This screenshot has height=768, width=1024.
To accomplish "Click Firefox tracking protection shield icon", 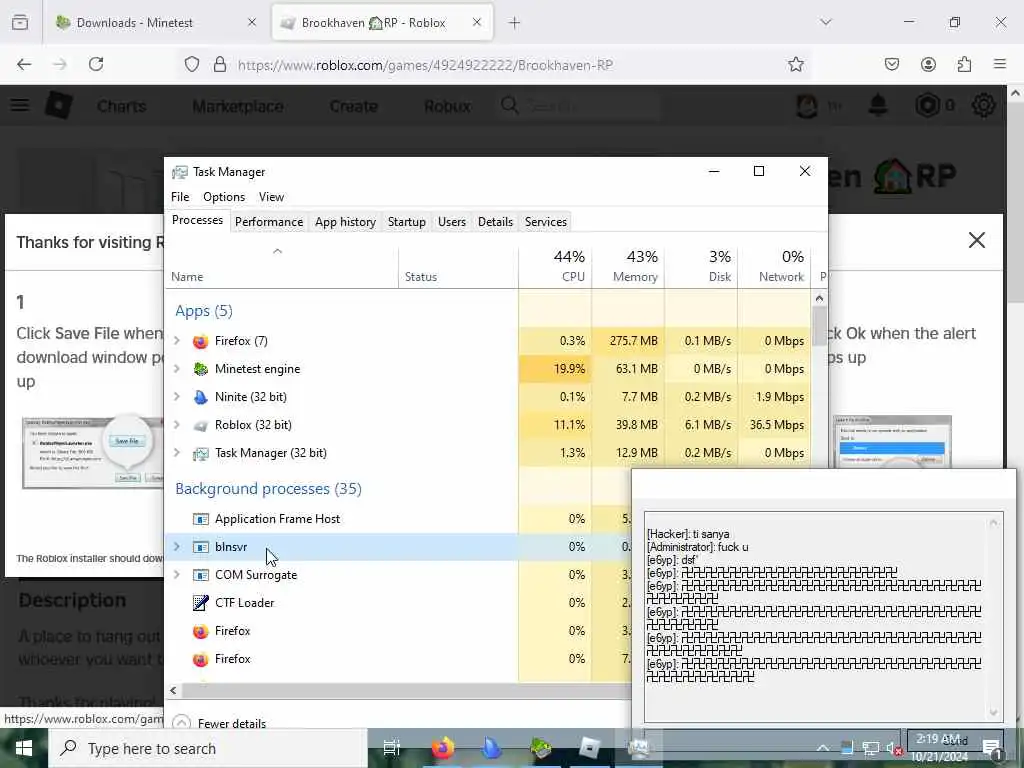I will pyautogui.click(x=191, y=64).
